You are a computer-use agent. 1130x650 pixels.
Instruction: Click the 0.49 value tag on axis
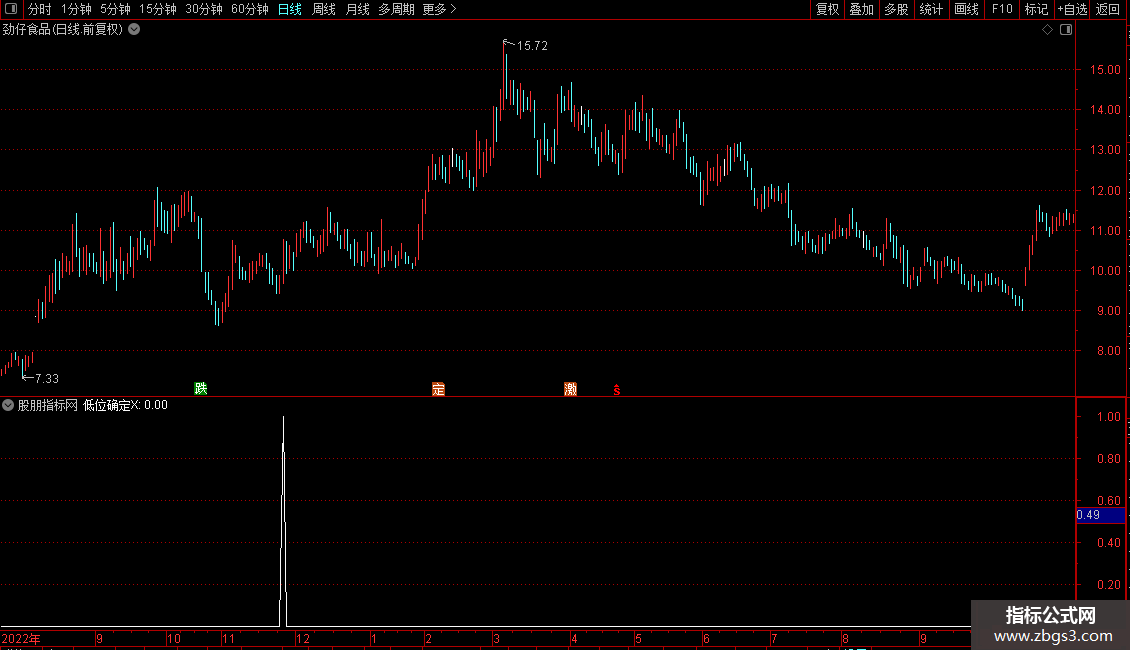(1100, 515)
